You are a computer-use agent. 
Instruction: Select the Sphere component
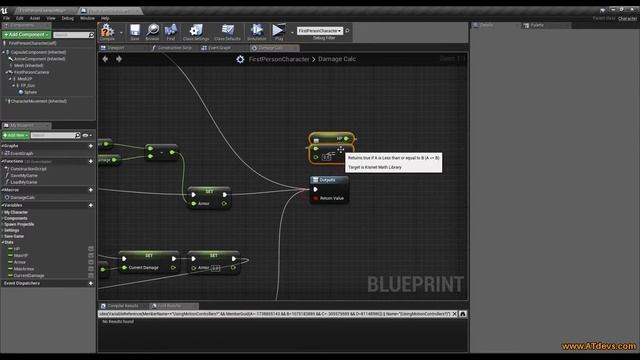click(x=30, y=92)
